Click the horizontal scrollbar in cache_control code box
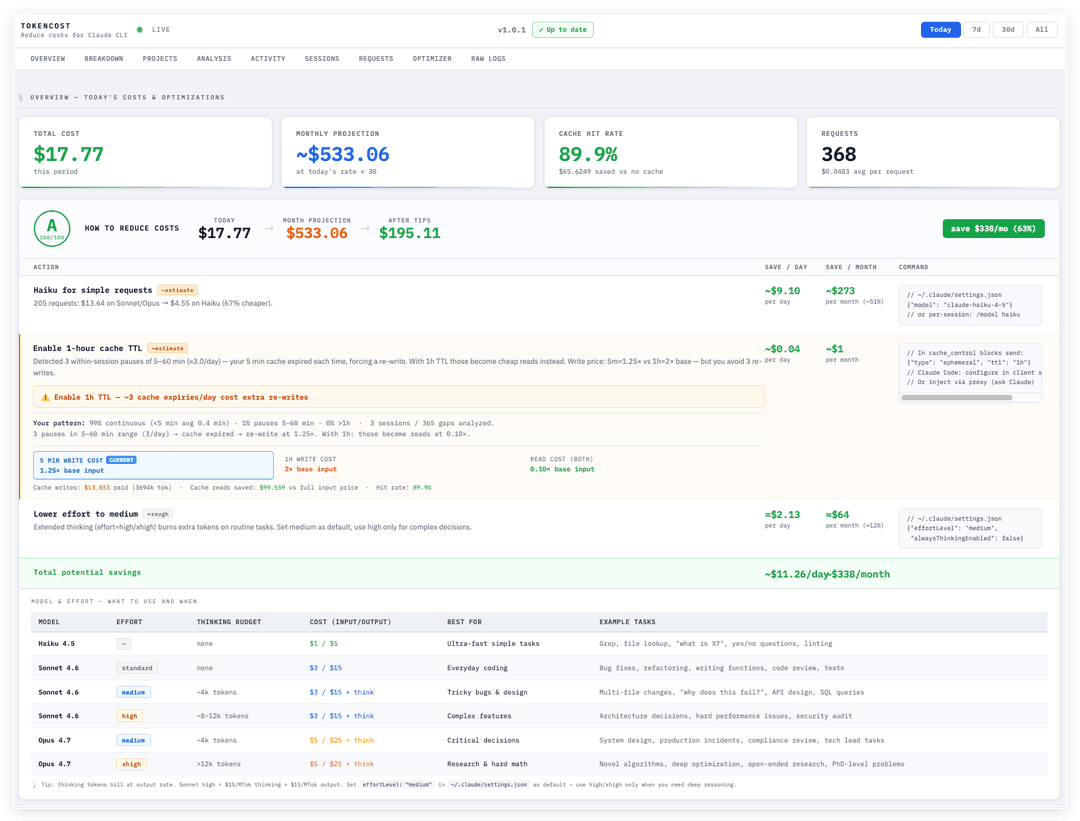 tap(957, 397)
